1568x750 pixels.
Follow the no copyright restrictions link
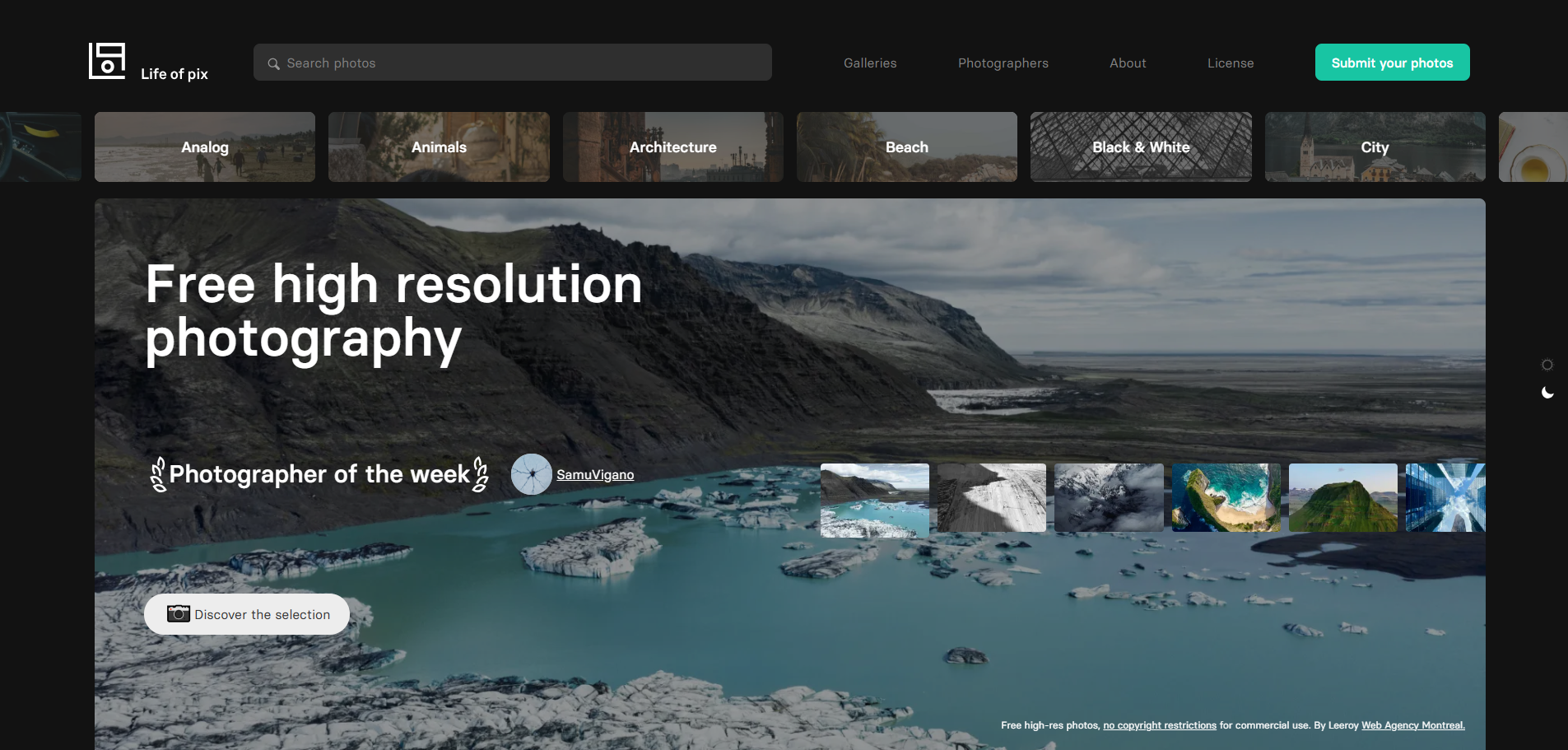1160,725
